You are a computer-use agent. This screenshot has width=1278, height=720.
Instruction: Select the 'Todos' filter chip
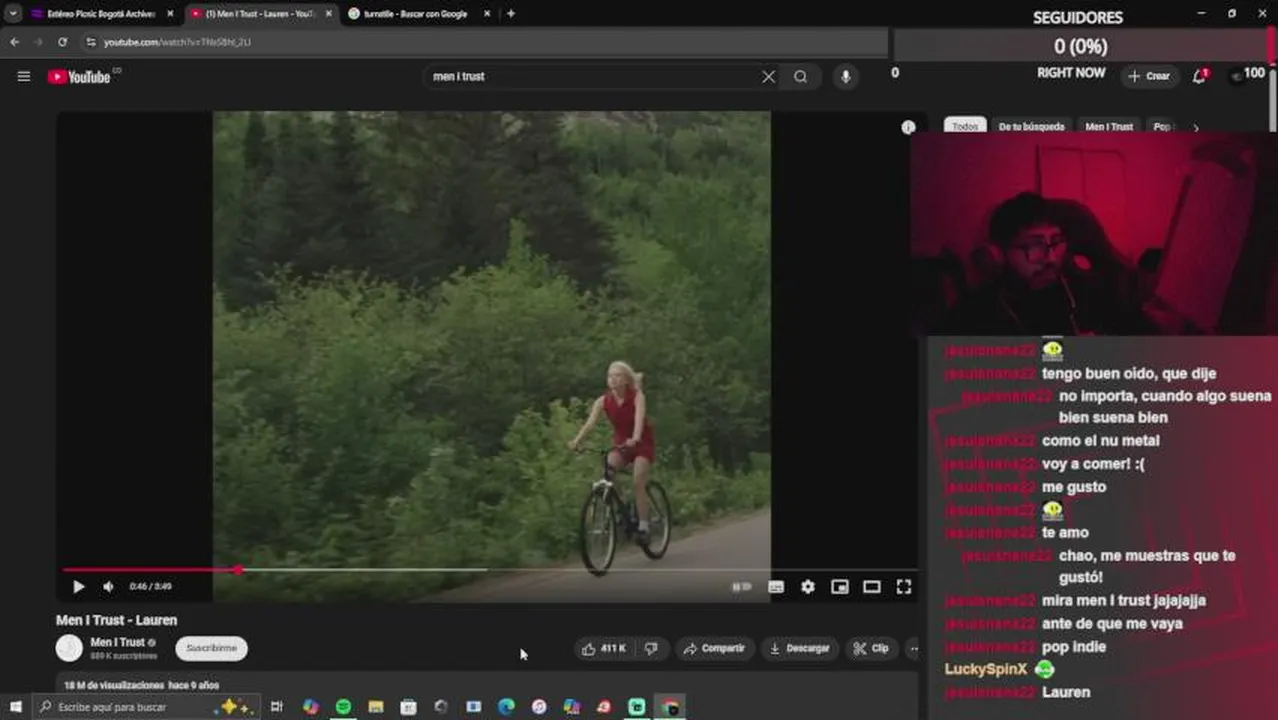[x=965, y=127]
